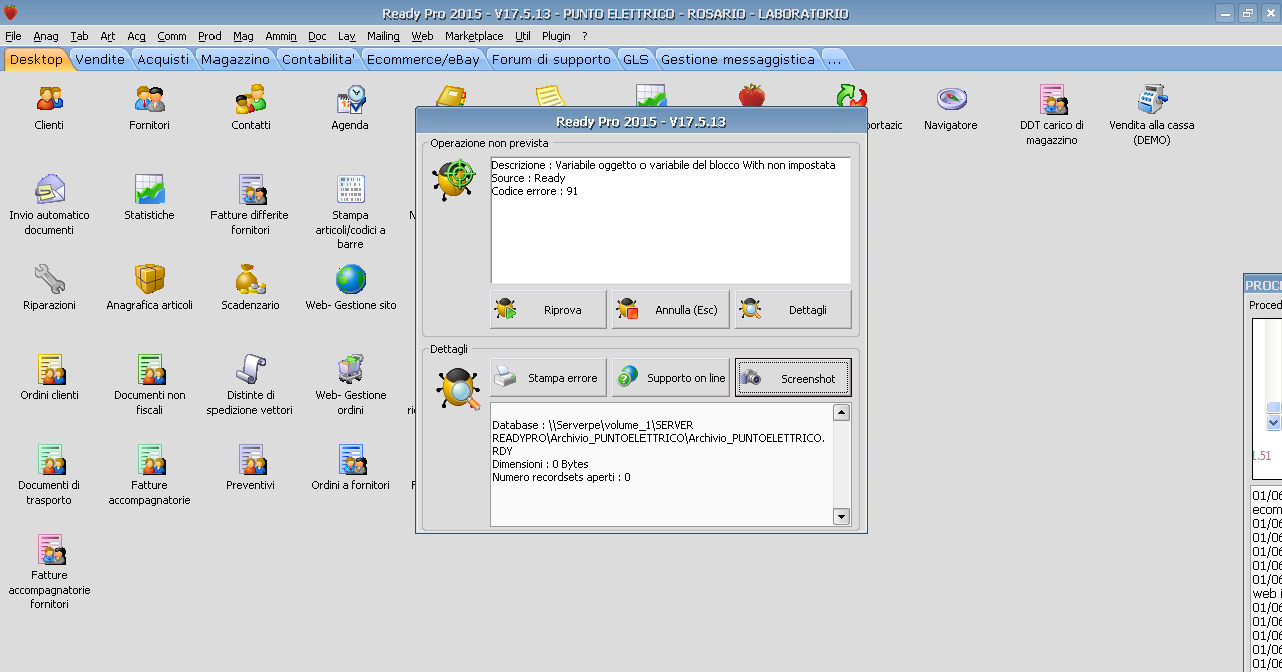
Task: Click 'Numero recordsets aperti : 0' line
Action: (x=561, y=477)
